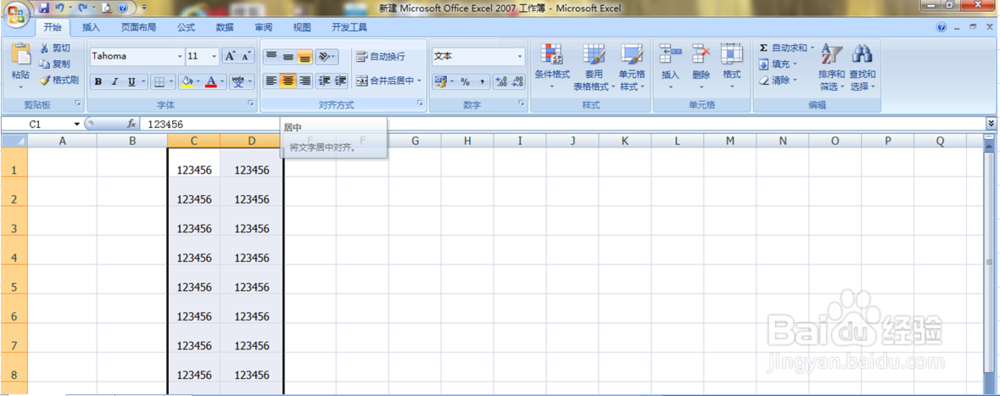Toggle italic formatting
The width and height of the screenshot is (1000, 396).
(x=115, y=82)
